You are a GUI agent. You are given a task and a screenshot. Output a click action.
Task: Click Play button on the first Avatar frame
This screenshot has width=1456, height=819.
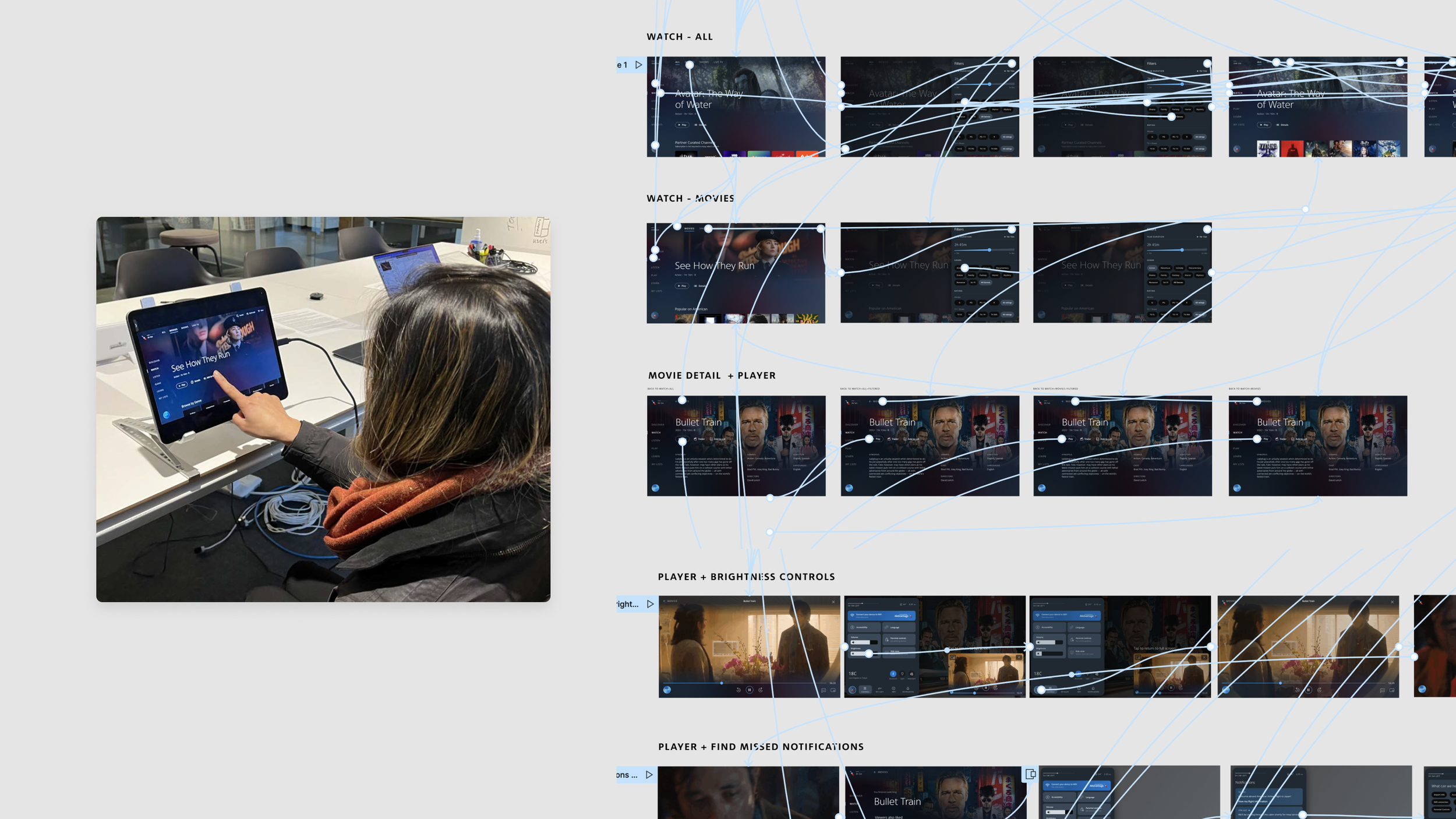tap(682, 125)
